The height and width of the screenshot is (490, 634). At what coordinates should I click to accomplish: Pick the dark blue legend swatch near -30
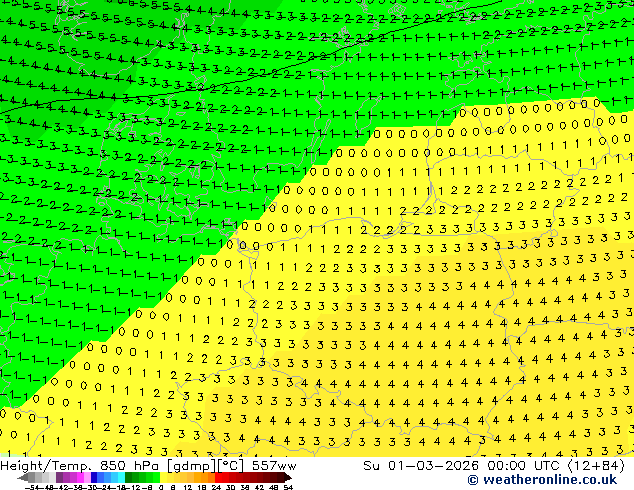(x=94, y=478)
